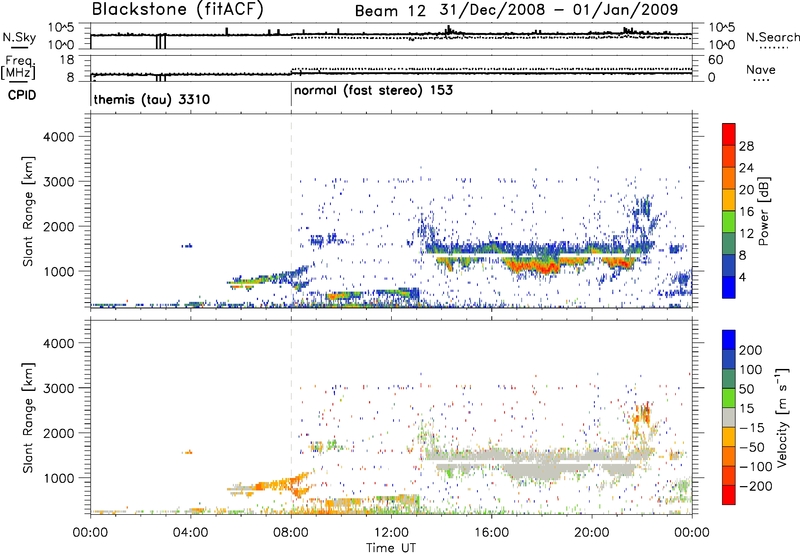This screenshot has width=800, height=554.
Task: Click the Blackstone (fitACF) plot title
Action: 177,10
